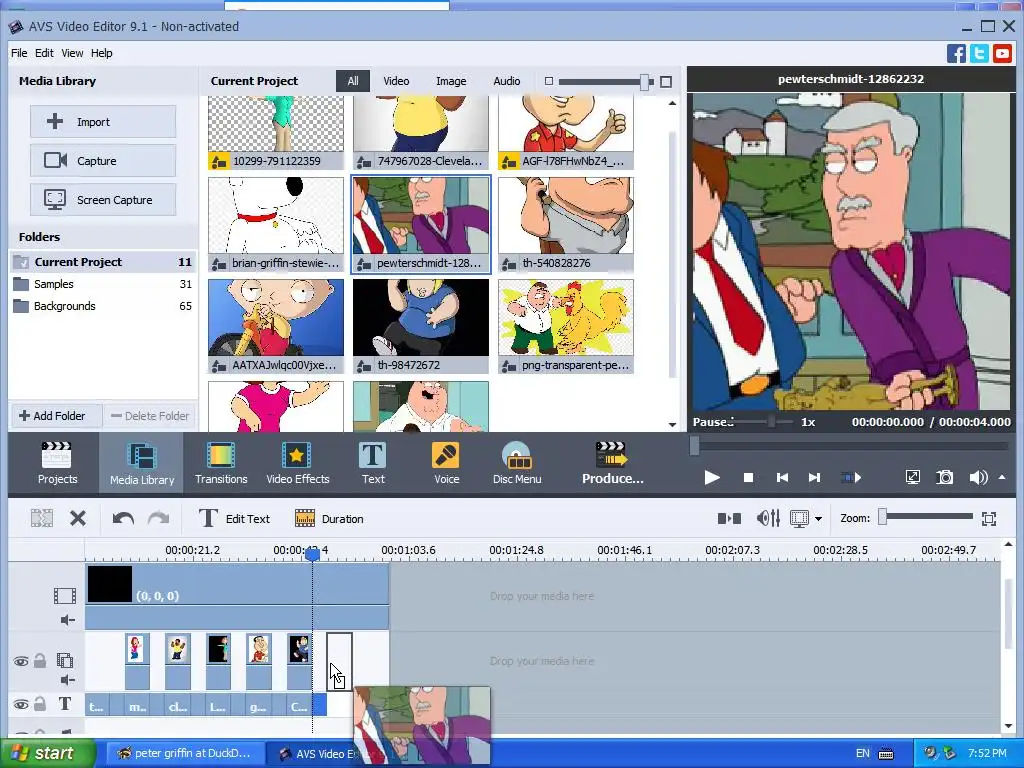
Task: Click the Import button
Action: pos(103,121)
